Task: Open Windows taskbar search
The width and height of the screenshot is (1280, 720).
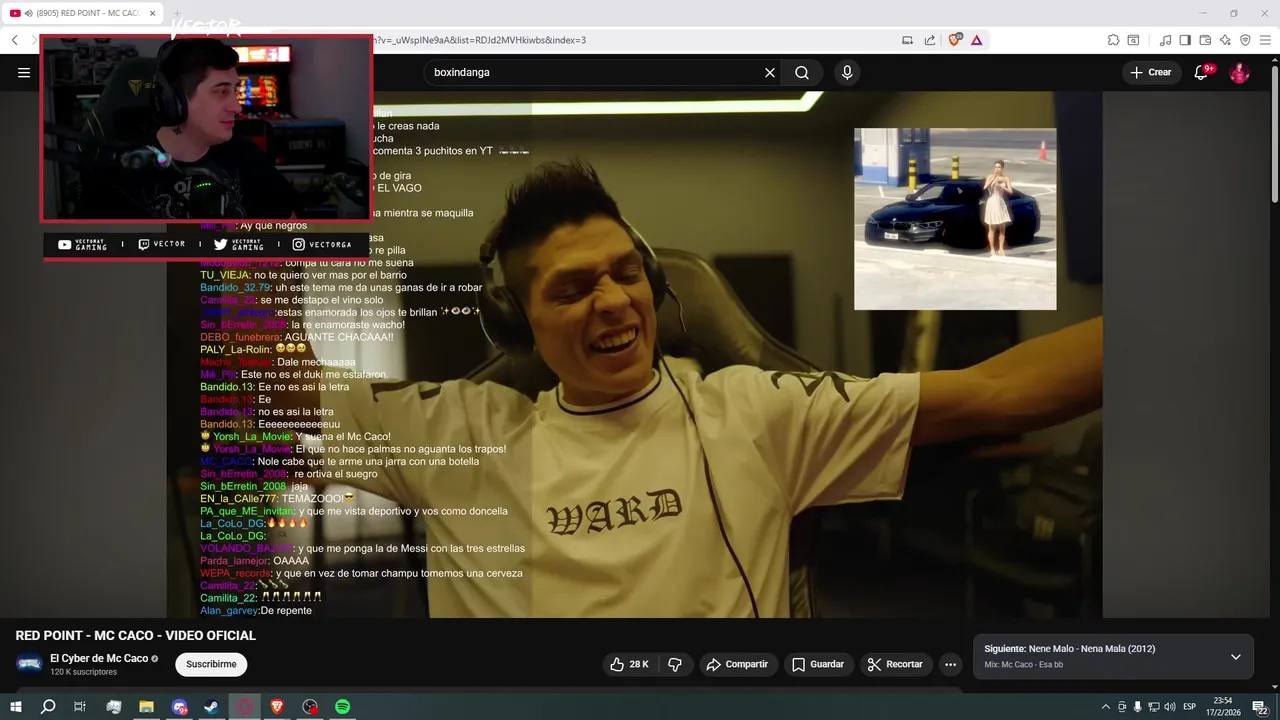Action: [x=48, y=707]
